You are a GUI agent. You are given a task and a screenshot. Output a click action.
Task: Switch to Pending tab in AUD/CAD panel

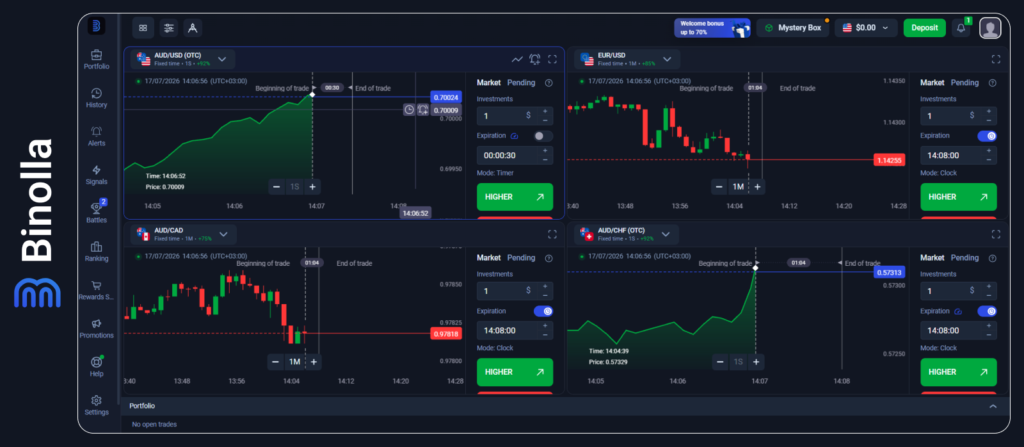[x=521, y=257]
